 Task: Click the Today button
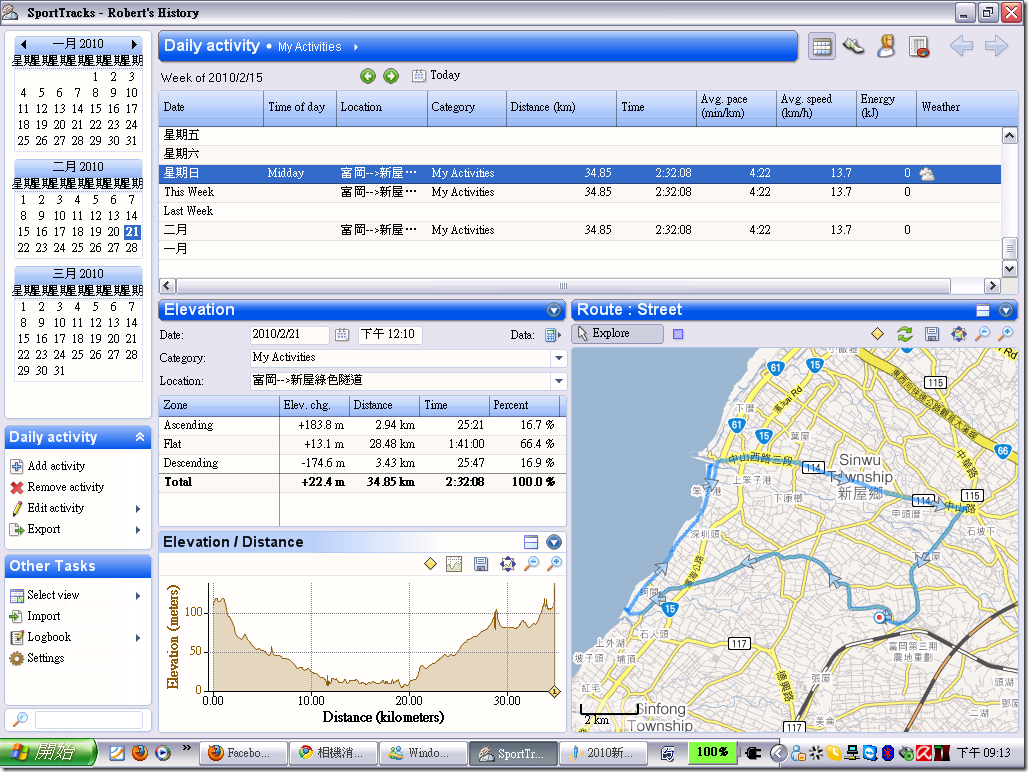pyautogui.click(x=436, y=75)
